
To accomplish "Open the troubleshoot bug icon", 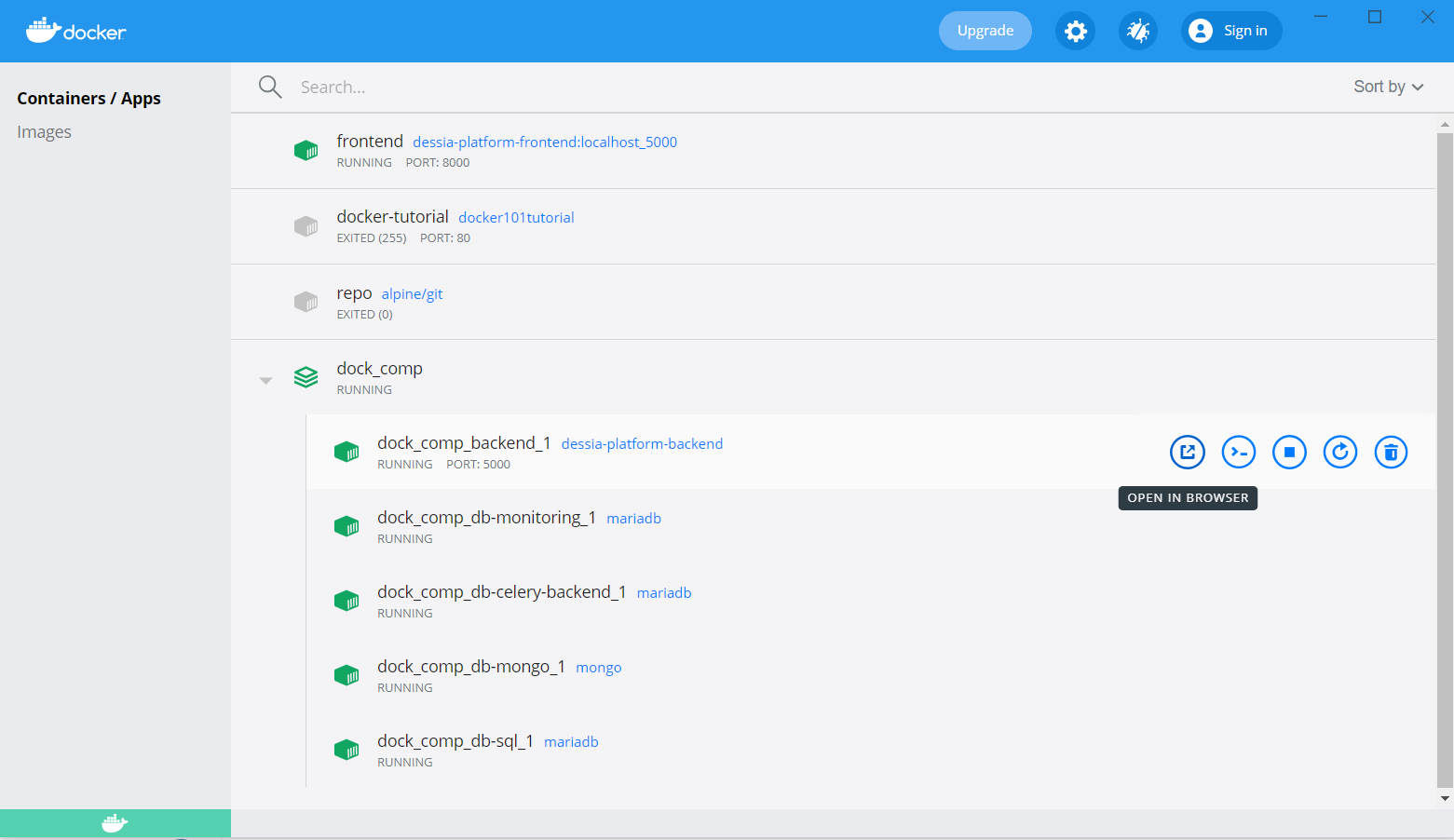I will [1138, 31].
